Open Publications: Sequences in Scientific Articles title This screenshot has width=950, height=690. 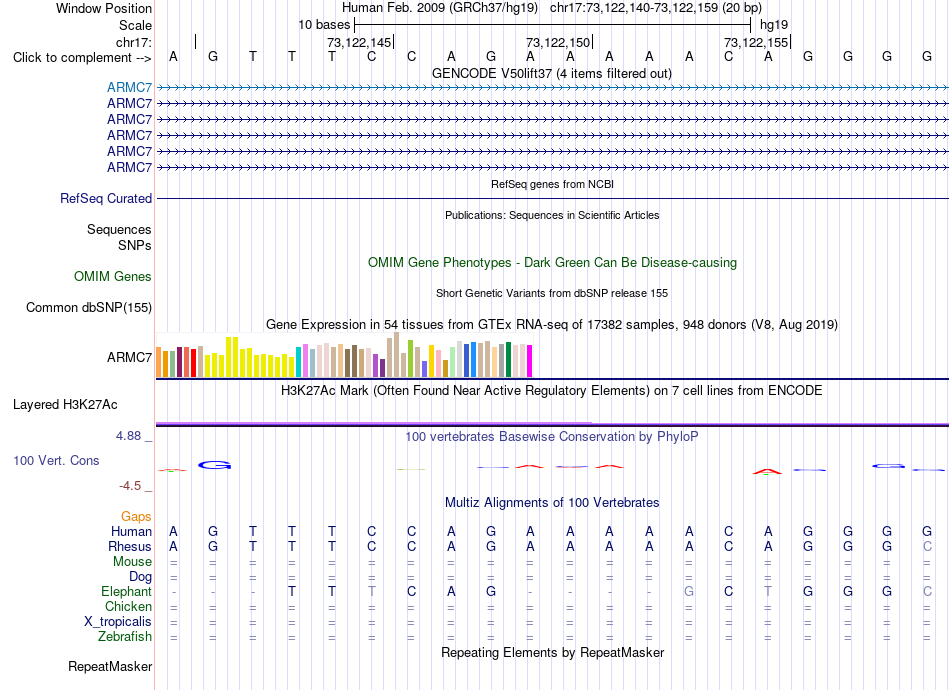click(x=552, y=215)
